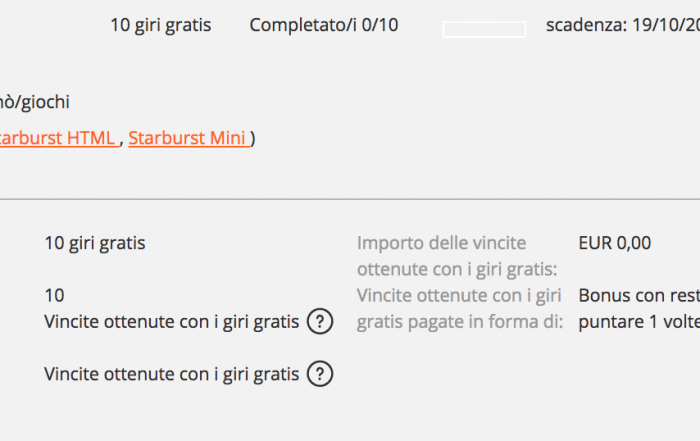Select the top 10 giri gratis heading
Viewport: 700px width, 441px height.
pyautogui.click(x=161, y=25)
